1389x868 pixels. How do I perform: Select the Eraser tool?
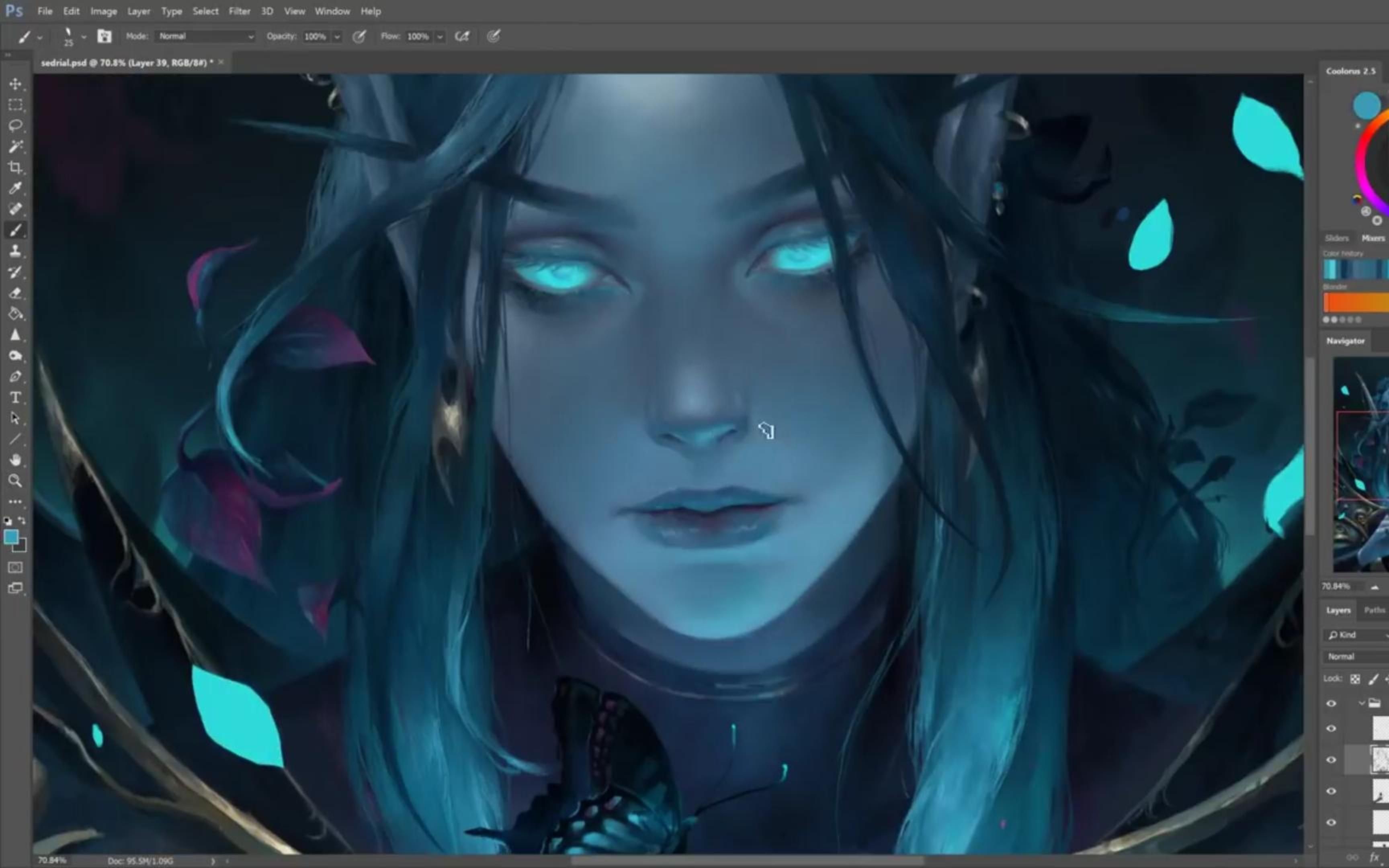point(16,293)
